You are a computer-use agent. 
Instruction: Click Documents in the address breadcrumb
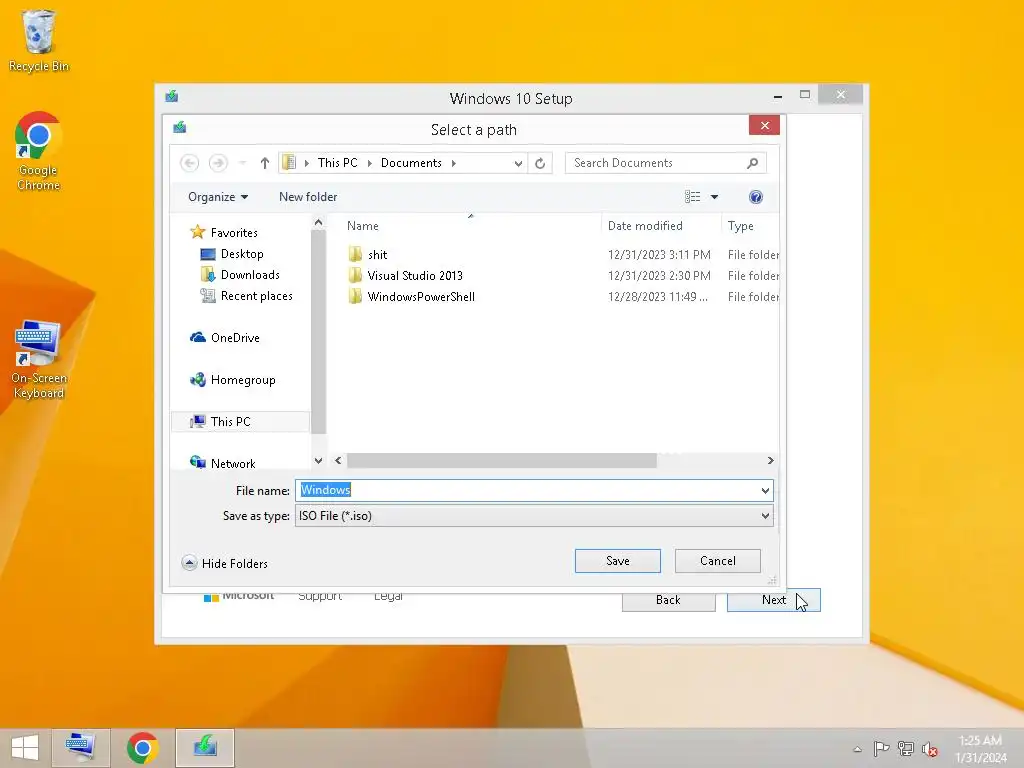point(411,163)
